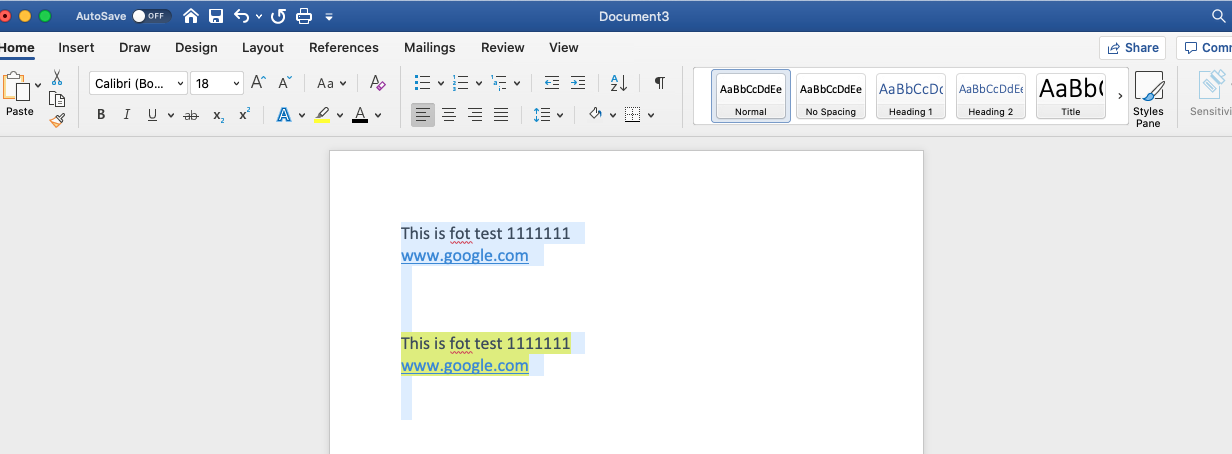
Task: Open font color options arrow
Action: [378, 115]
